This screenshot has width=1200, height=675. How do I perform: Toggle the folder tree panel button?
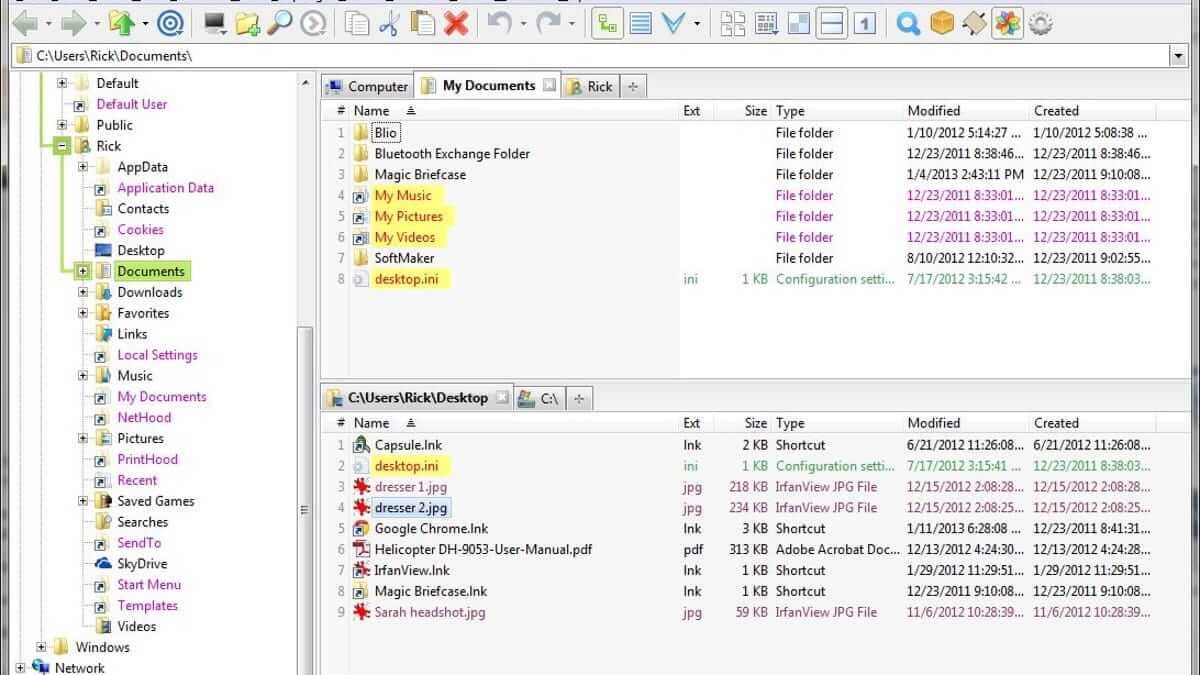click(606, 23)
